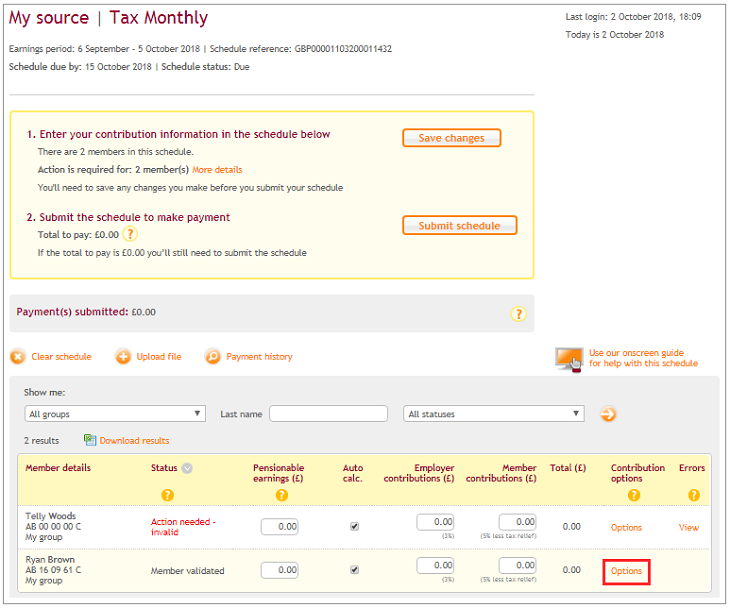The height and width of the screenshot is (608, 730).
Task: Click the Status column sort arrow
Action: pyautogui.click(x=187, y=468)
